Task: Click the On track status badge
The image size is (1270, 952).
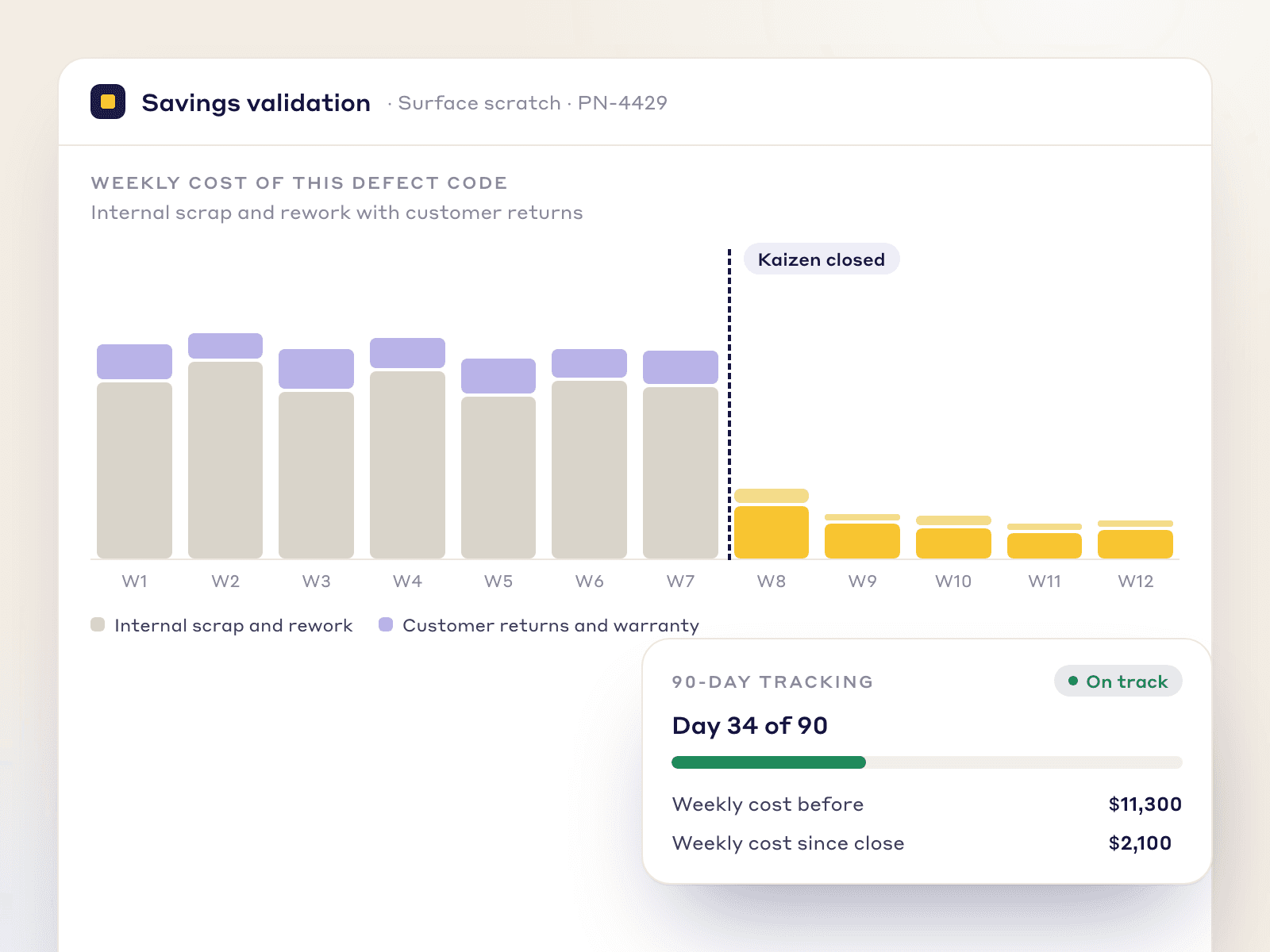Action: click(1118, 681)
